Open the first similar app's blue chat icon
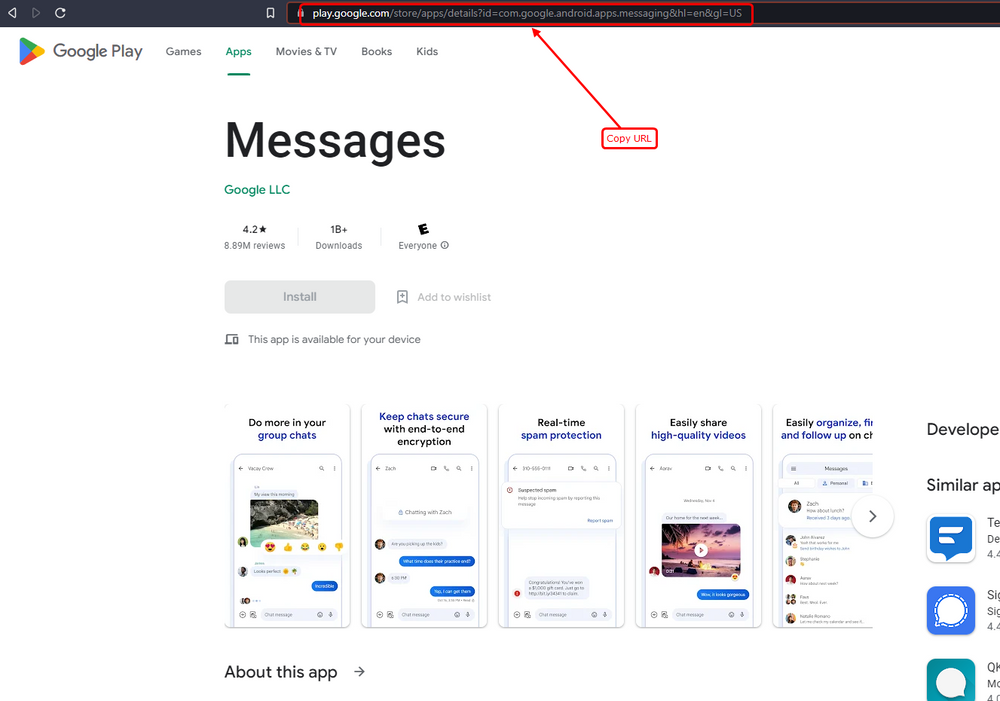The width and height of the screenshot is (1000, 701). click(951, 538)
